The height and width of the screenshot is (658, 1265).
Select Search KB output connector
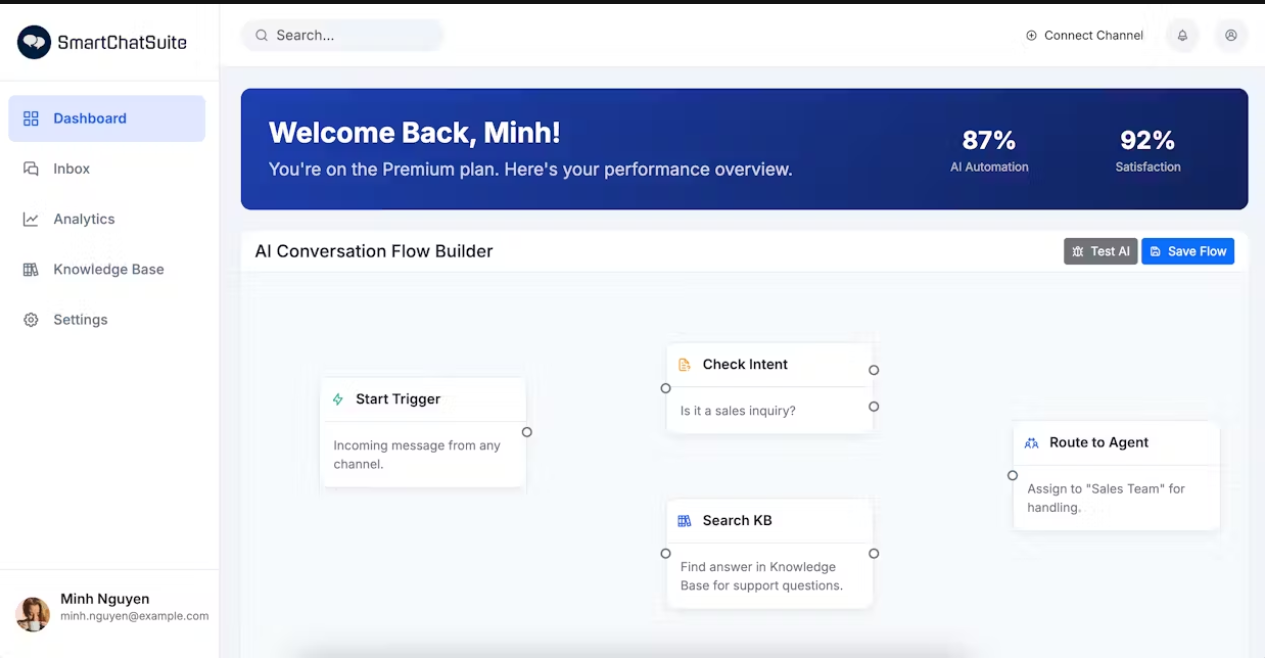point(874,553)
